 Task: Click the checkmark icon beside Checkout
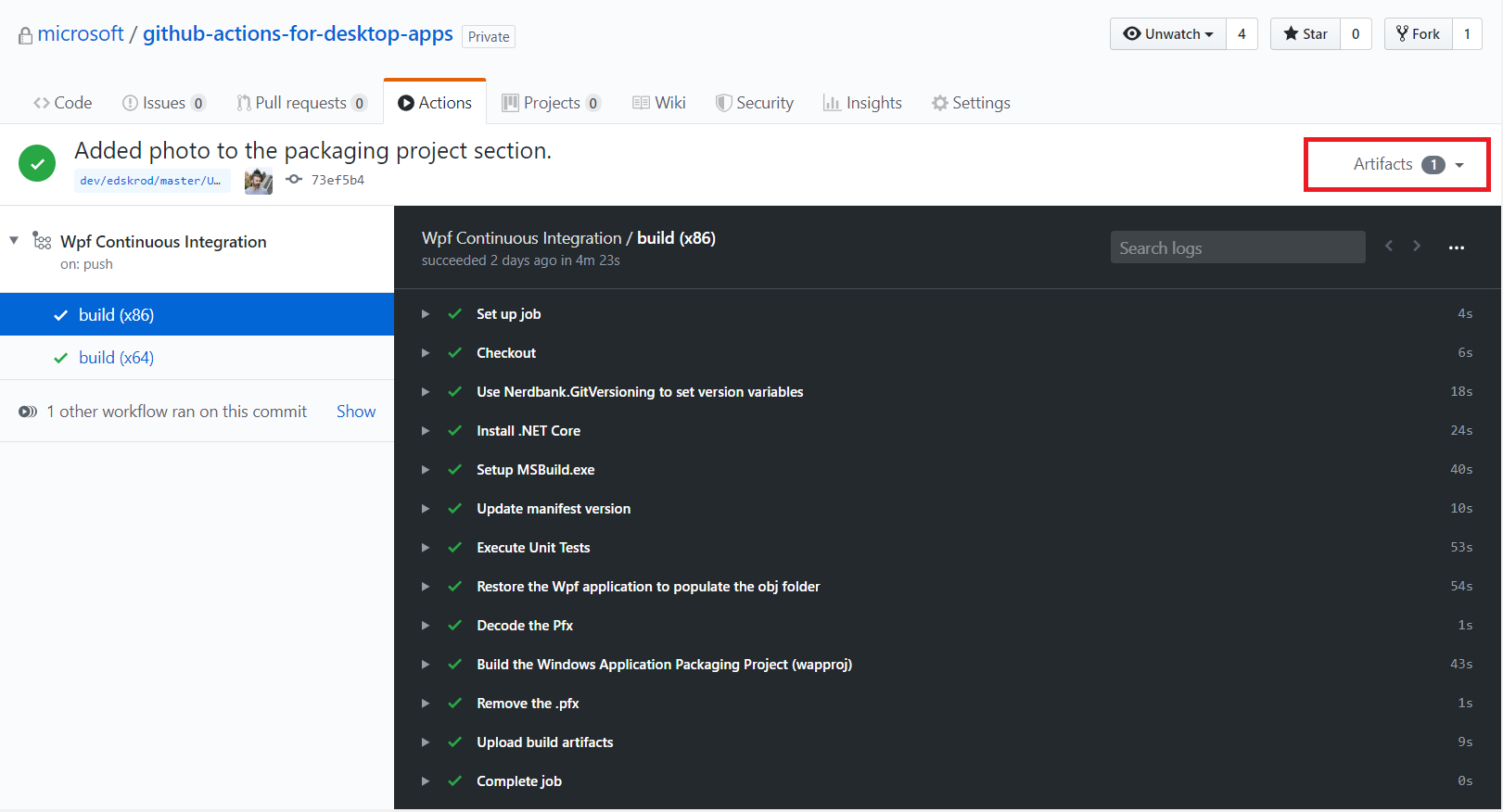click(455, 353)
